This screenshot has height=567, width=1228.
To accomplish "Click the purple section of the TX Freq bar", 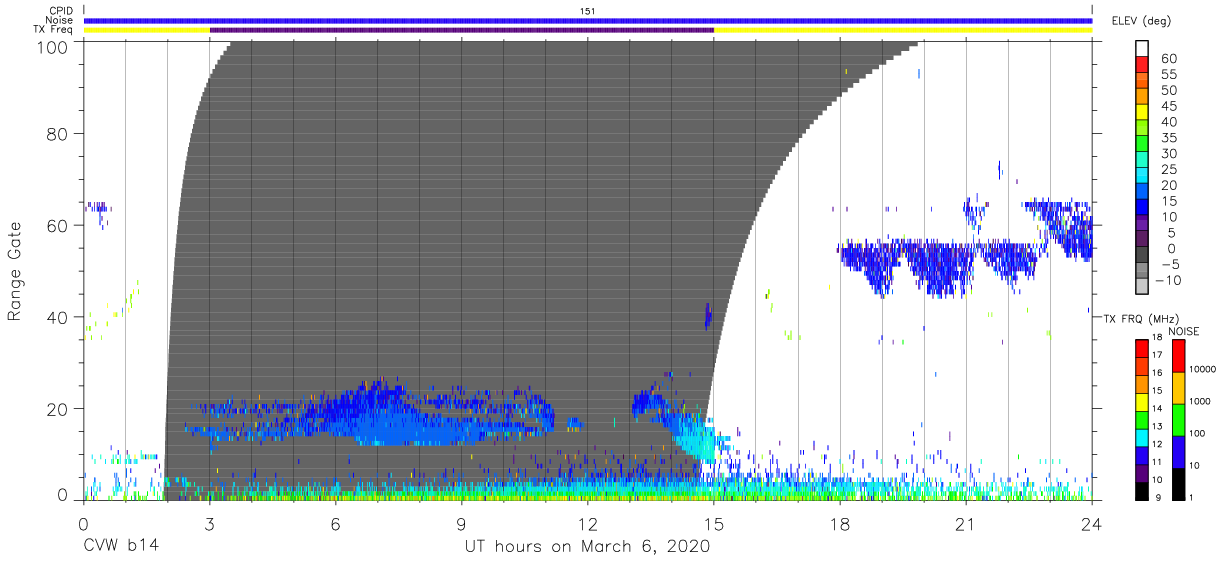I will pos(462,30).
